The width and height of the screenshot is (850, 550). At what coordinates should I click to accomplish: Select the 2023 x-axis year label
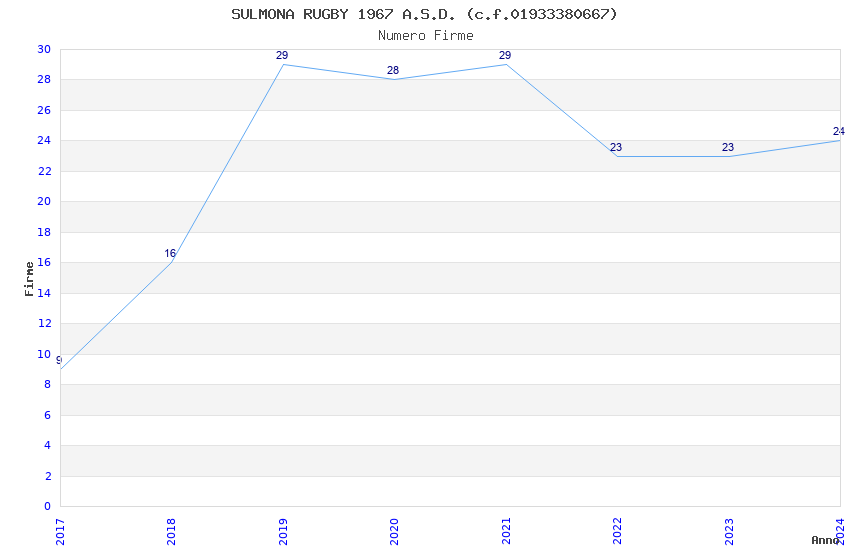point(729,532)
